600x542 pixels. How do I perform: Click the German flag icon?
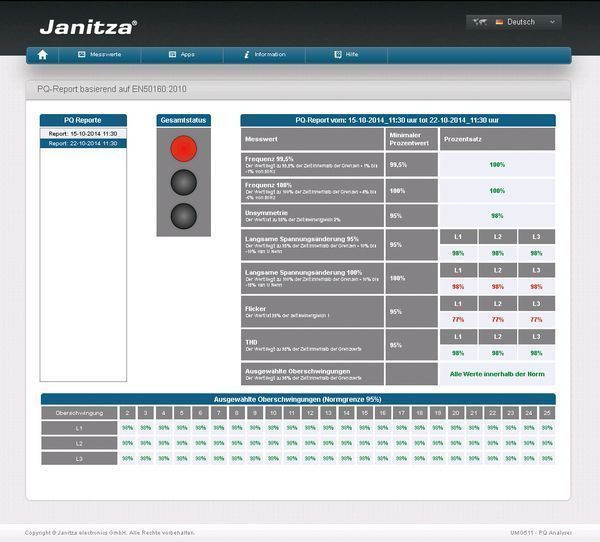point(498,22)
